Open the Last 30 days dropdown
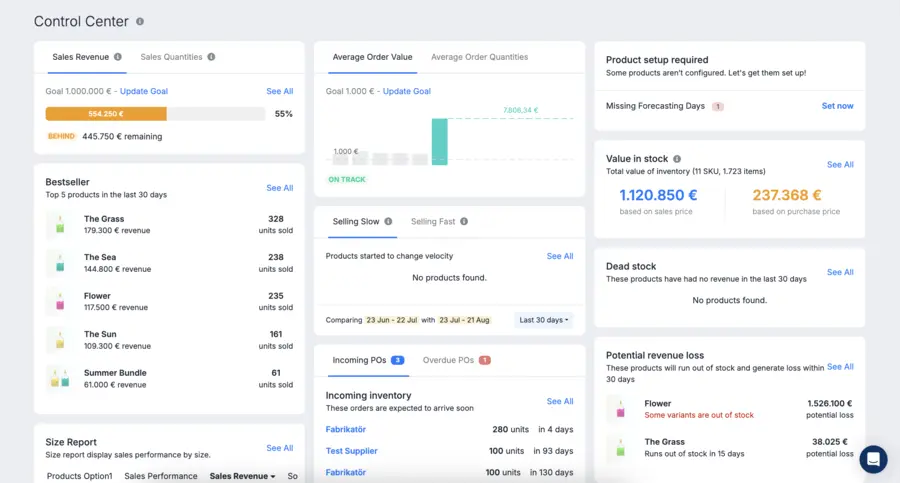900x483 pixels. (x=544, y=320)
